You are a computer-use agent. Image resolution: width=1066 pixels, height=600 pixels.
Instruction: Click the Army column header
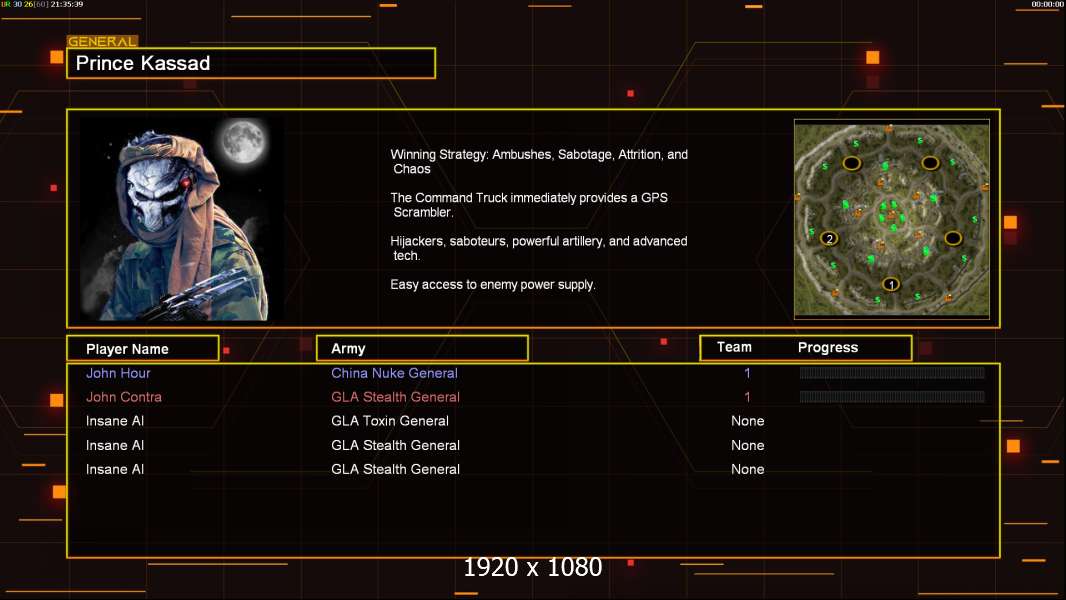422,349
